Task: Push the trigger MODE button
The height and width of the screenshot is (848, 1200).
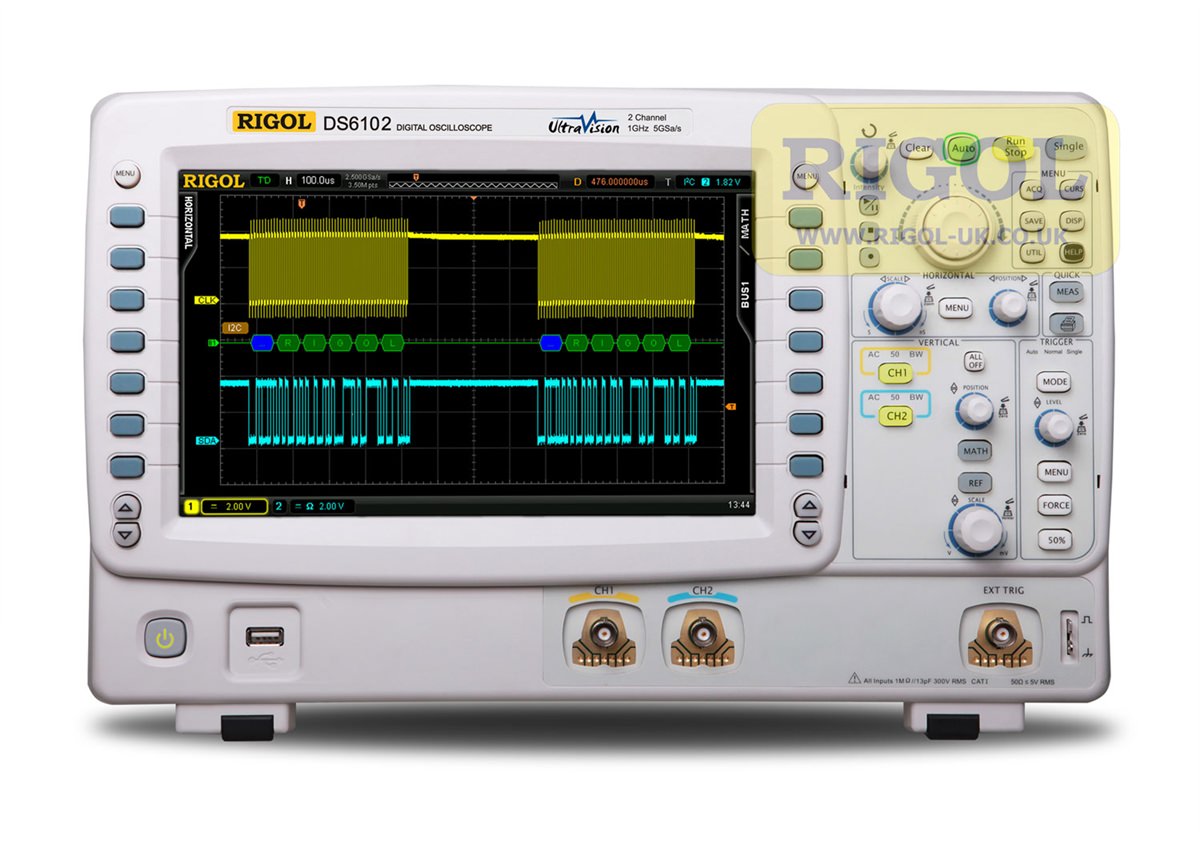Action: click(x=1054, y=382)
